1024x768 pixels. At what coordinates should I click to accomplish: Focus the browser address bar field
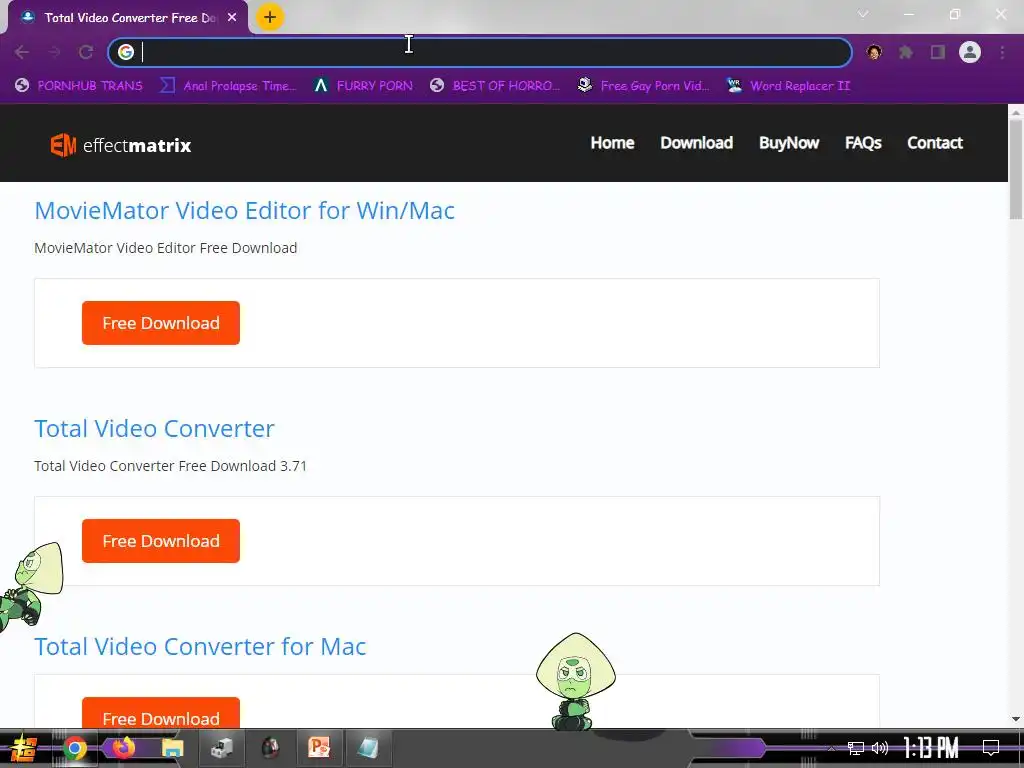coord(480,52)
